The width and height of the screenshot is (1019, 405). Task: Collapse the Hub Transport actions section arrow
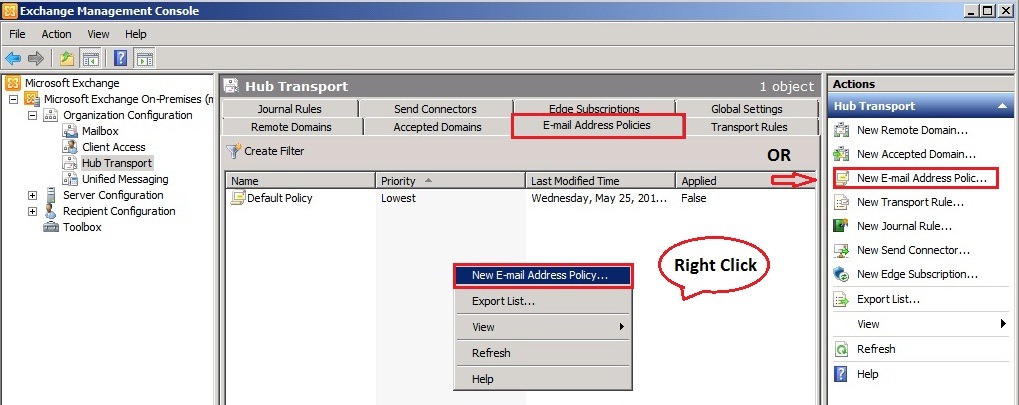point(1002,106)
